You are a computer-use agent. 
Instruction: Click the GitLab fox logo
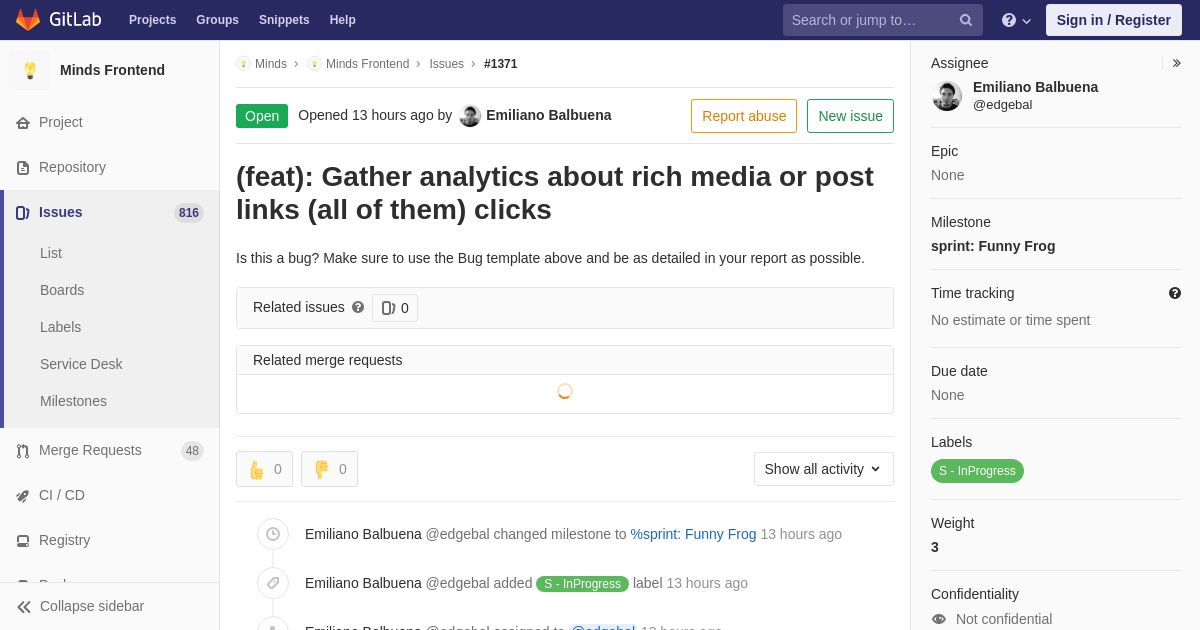[28, 20]
